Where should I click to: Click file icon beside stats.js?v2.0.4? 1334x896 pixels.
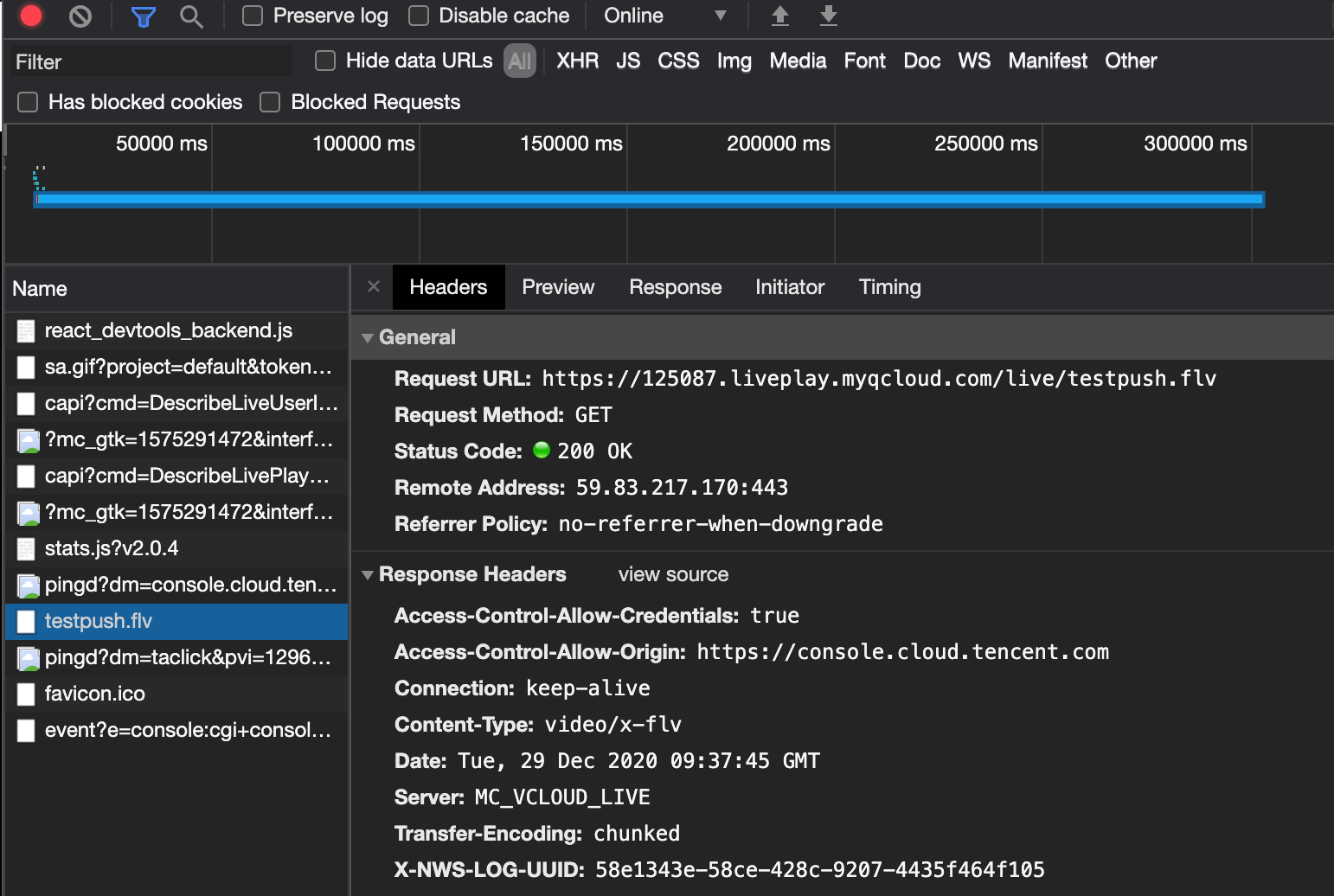point(27,549)
